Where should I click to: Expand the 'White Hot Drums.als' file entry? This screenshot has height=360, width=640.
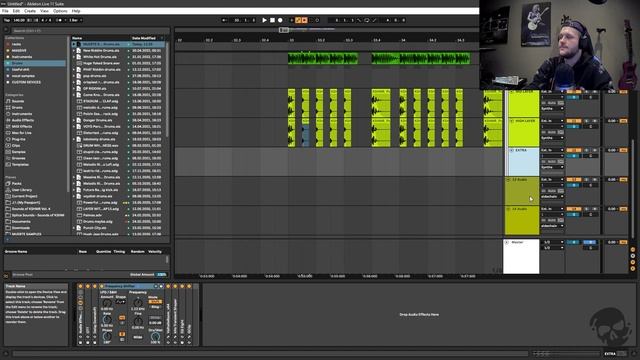tap(74, 57)
